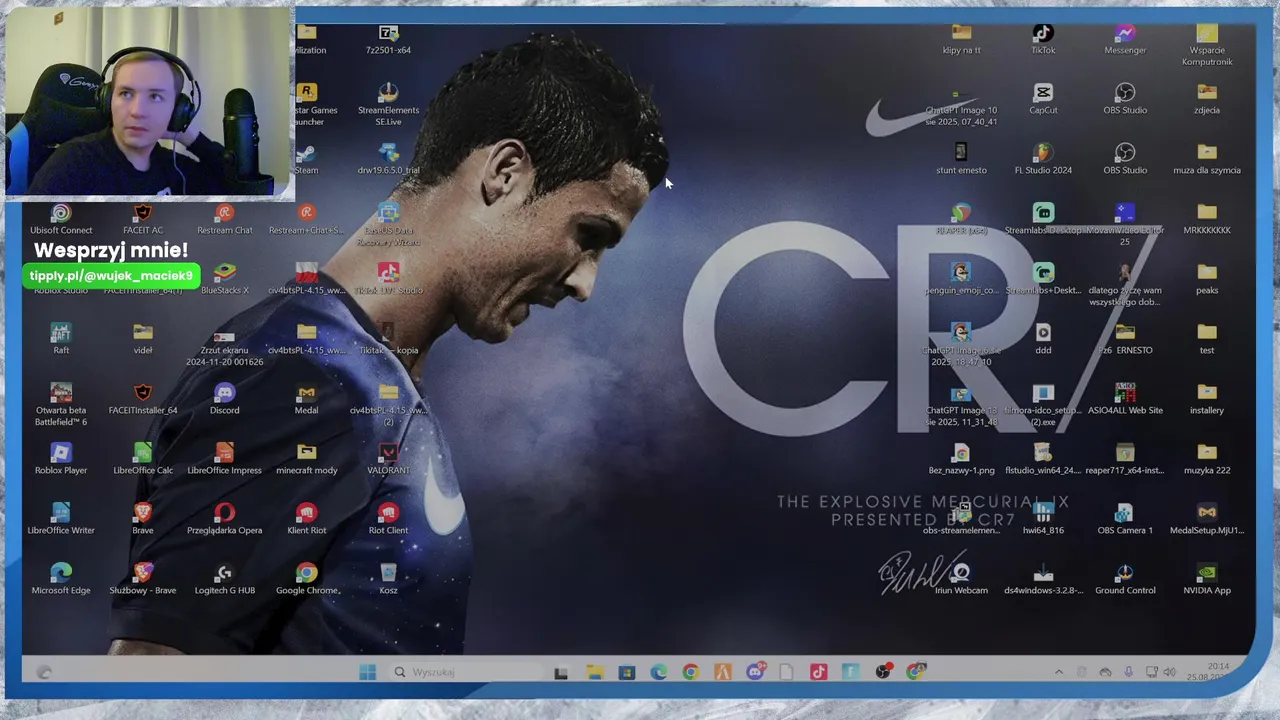Click the Wyszukaj taskbar search box
The image size is (1280, 720).
point(464,672)
